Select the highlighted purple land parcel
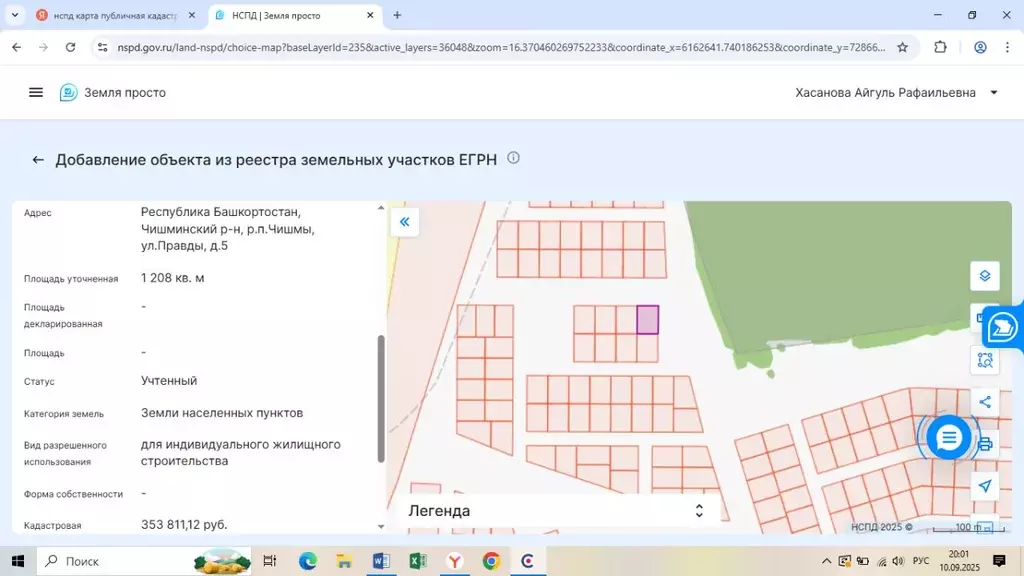 pyautogui.click(x=648, y=319)
